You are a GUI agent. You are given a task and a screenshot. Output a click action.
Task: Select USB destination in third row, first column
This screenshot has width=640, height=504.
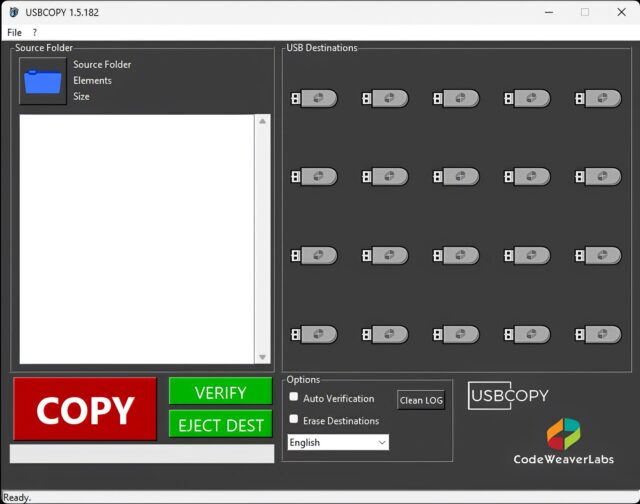[x=314, y=255]
